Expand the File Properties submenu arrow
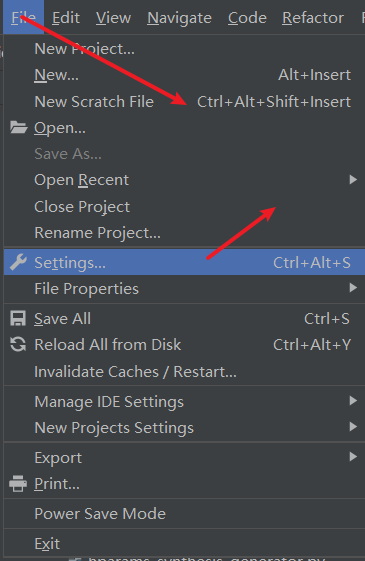The height and width of the screenshot is (561, 365). tap(353, 288)
